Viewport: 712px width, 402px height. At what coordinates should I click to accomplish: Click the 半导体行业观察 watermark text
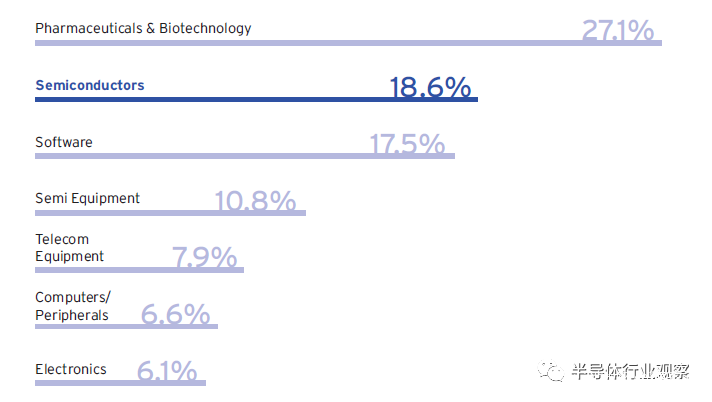630,373
